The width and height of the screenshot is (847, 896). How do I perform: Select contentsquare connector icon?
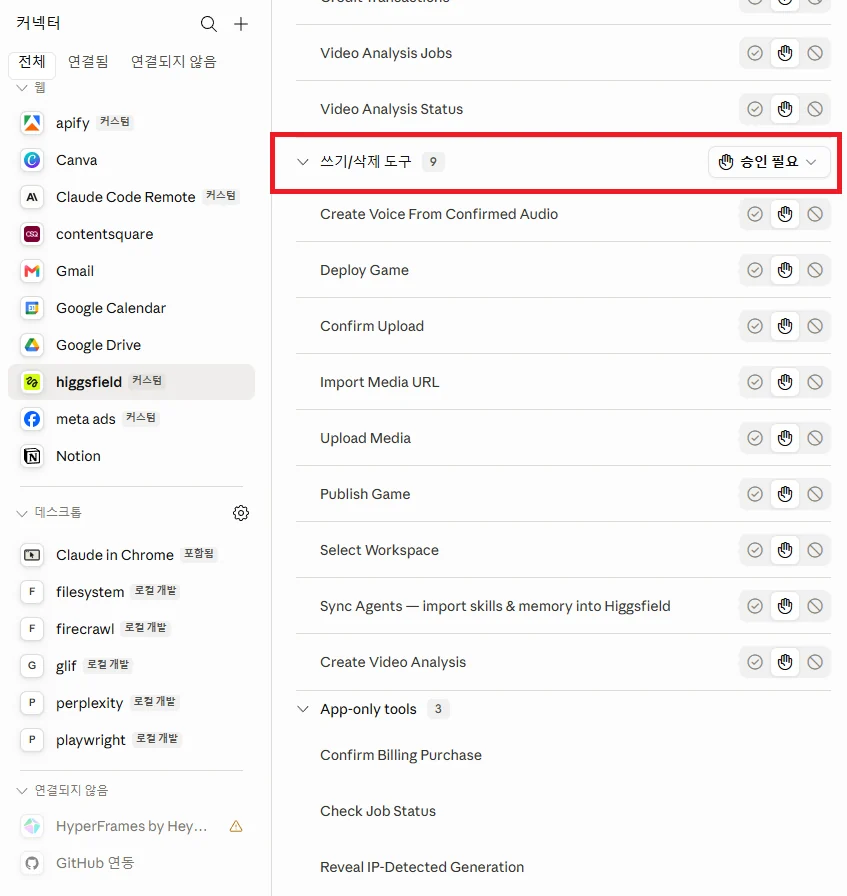[x=32, y=234]
